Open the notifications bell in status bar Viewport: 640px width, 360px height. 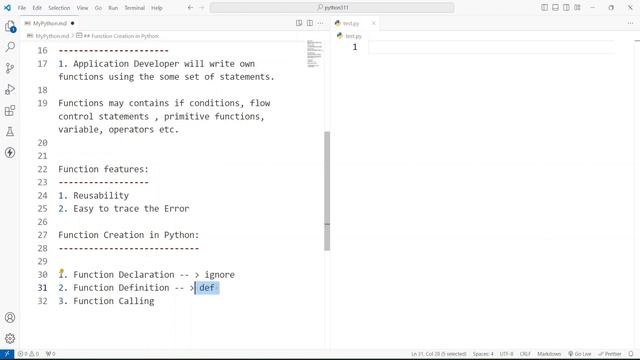tap(631, 354)
